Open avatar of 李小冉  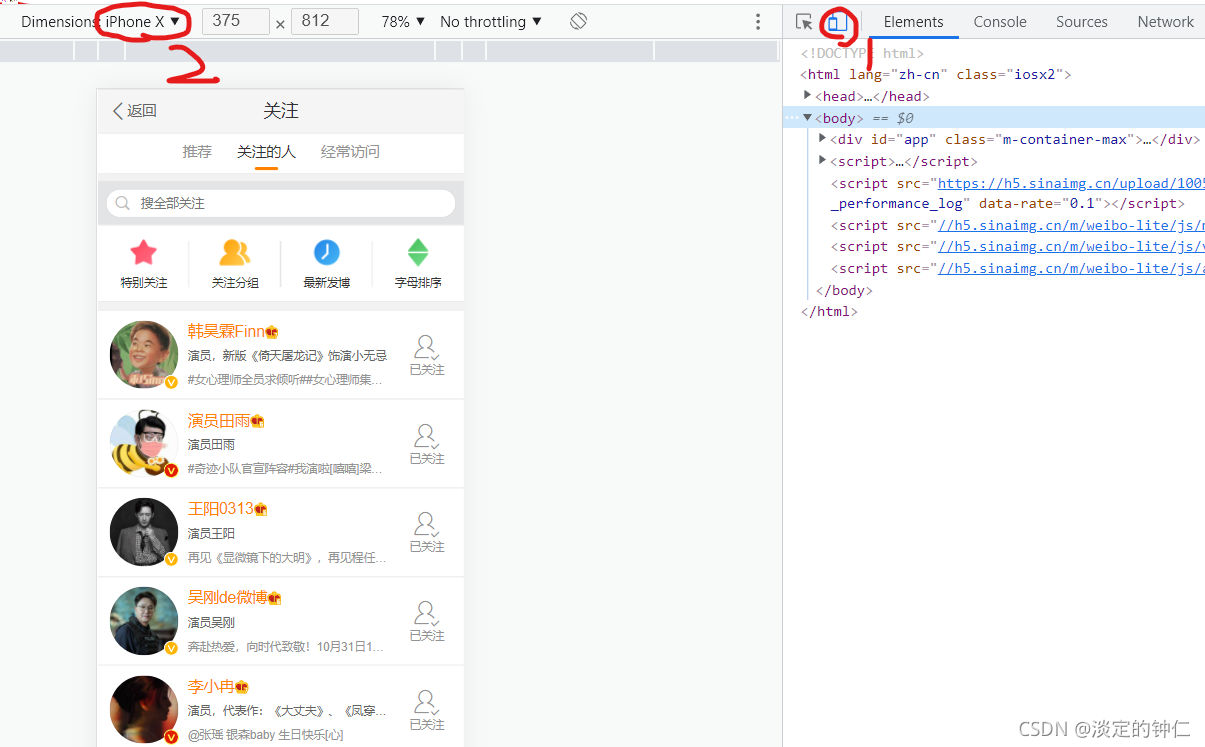coord(144,710)
